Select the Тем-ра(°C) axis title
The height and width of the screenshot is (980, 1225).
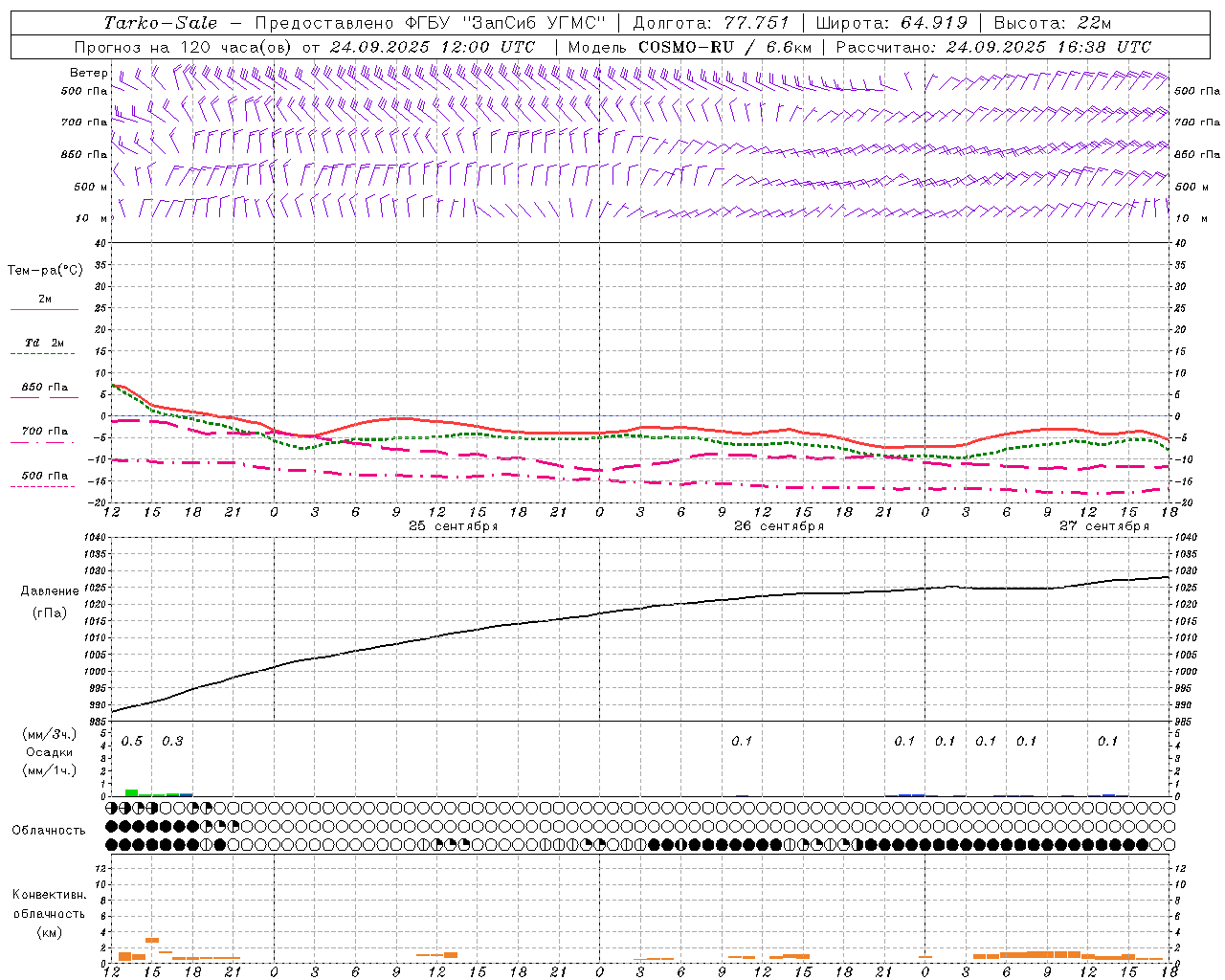tap(45, 271)
